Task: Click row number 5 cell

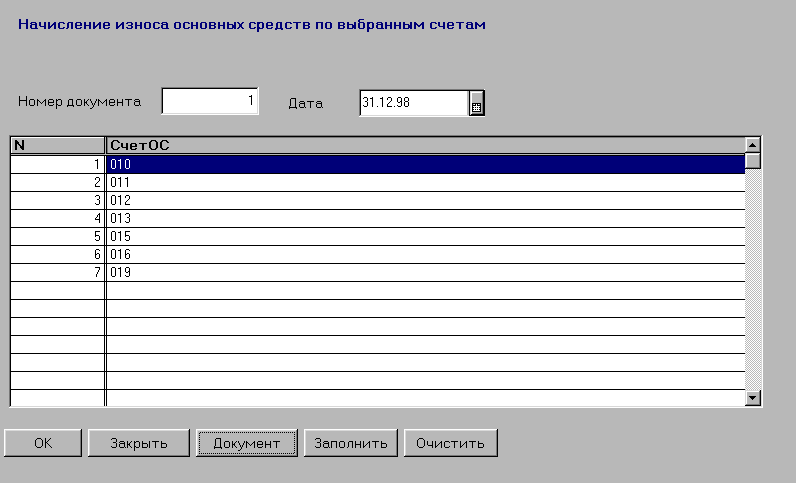Action: coord(57,237)
